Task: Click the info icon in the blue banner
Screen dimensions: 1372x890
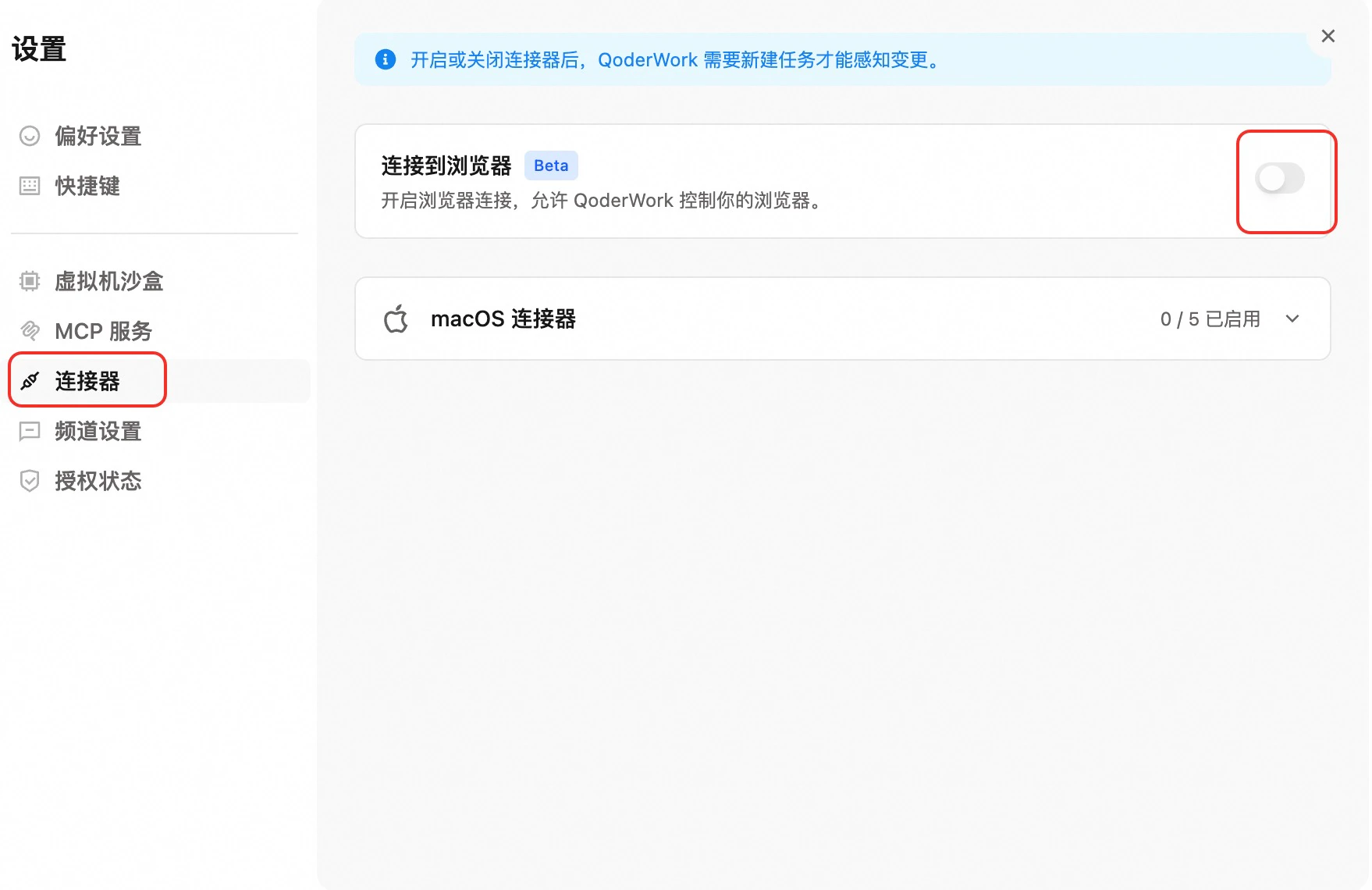Action: point(386,59)
